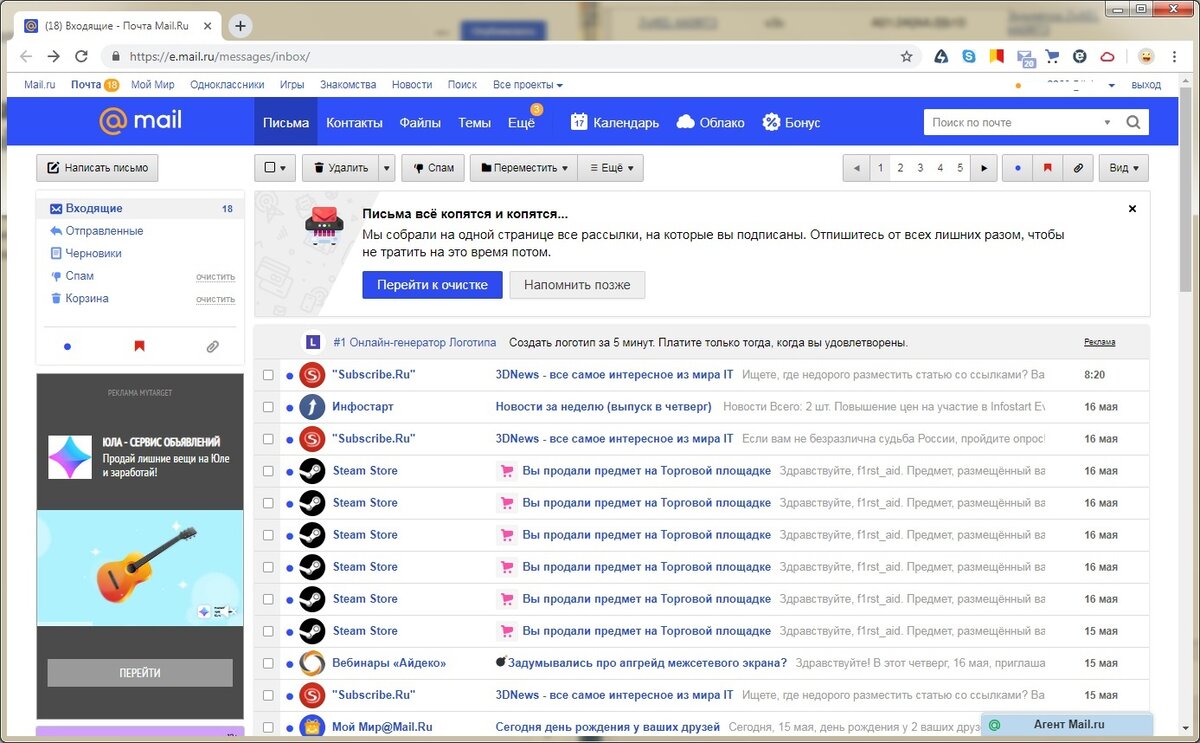Toggle unread dot on Инфостарт email
The image size is (1200, 743).
(x=289, y=407)
